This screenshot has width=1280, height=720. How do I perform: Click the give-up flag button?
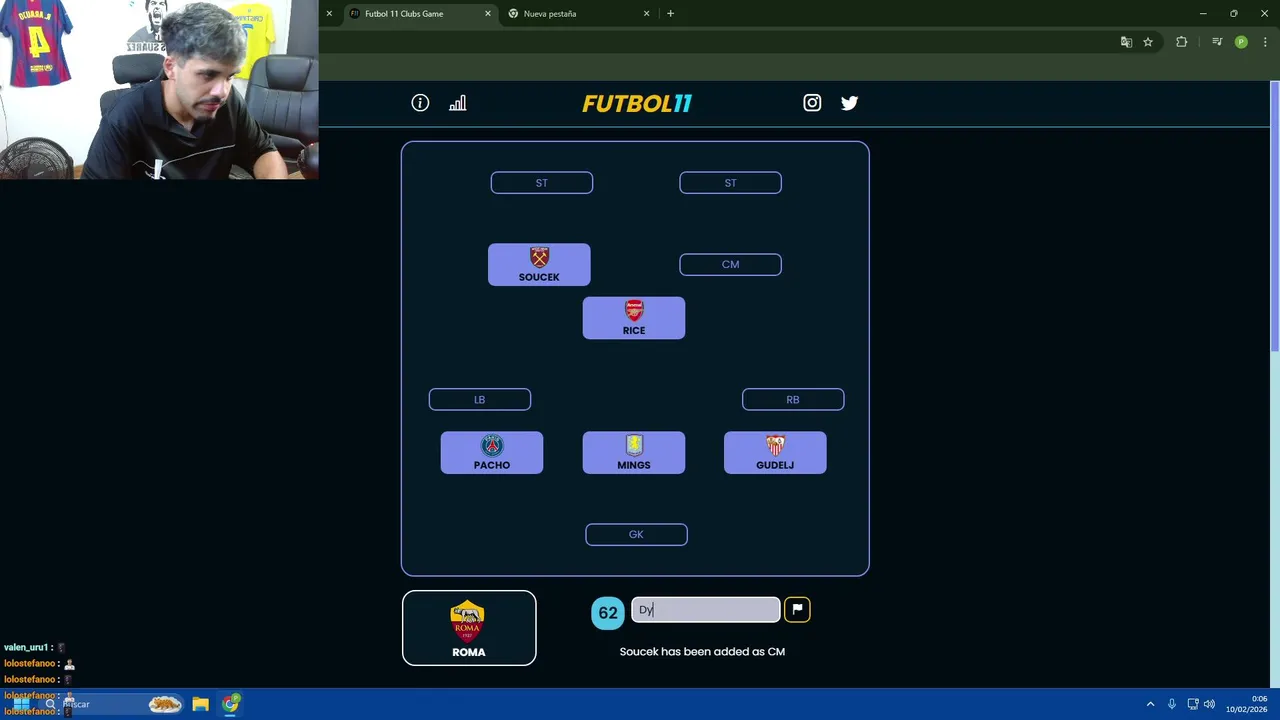[x=797, y=609]
